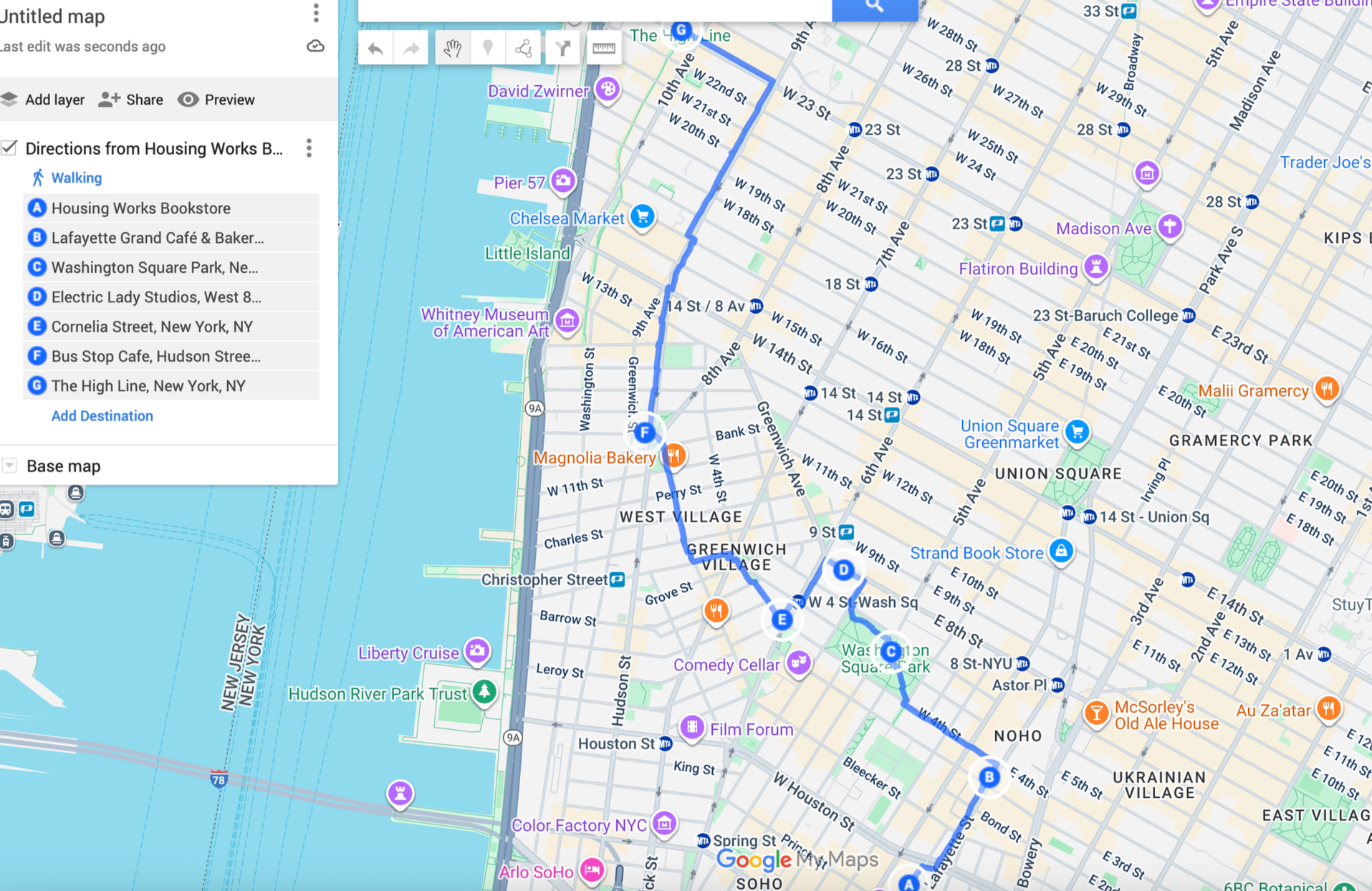The width and height of the screenshot is (1372, 891).
Task: Expand the Base map dropdown arrow
Action: pos(9,466)
